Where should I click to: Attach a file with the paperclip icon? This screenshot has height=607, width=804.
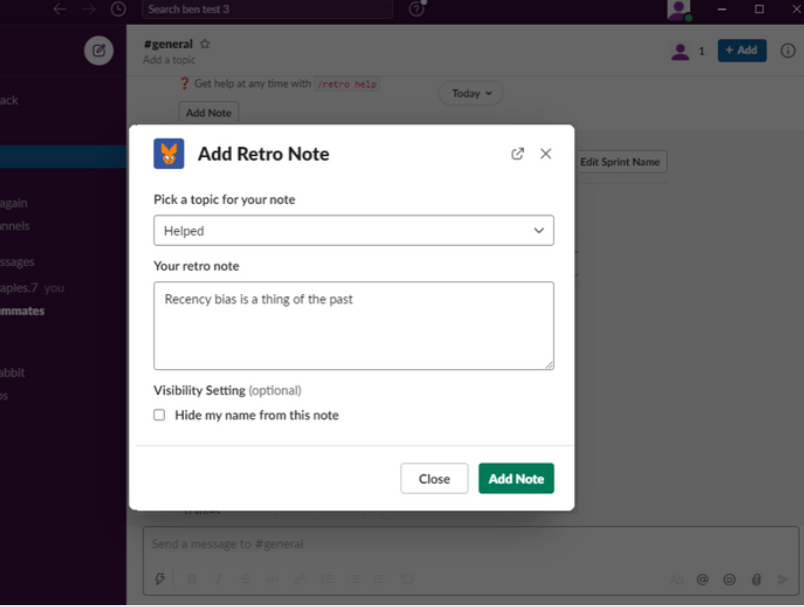tap(756, 579)
